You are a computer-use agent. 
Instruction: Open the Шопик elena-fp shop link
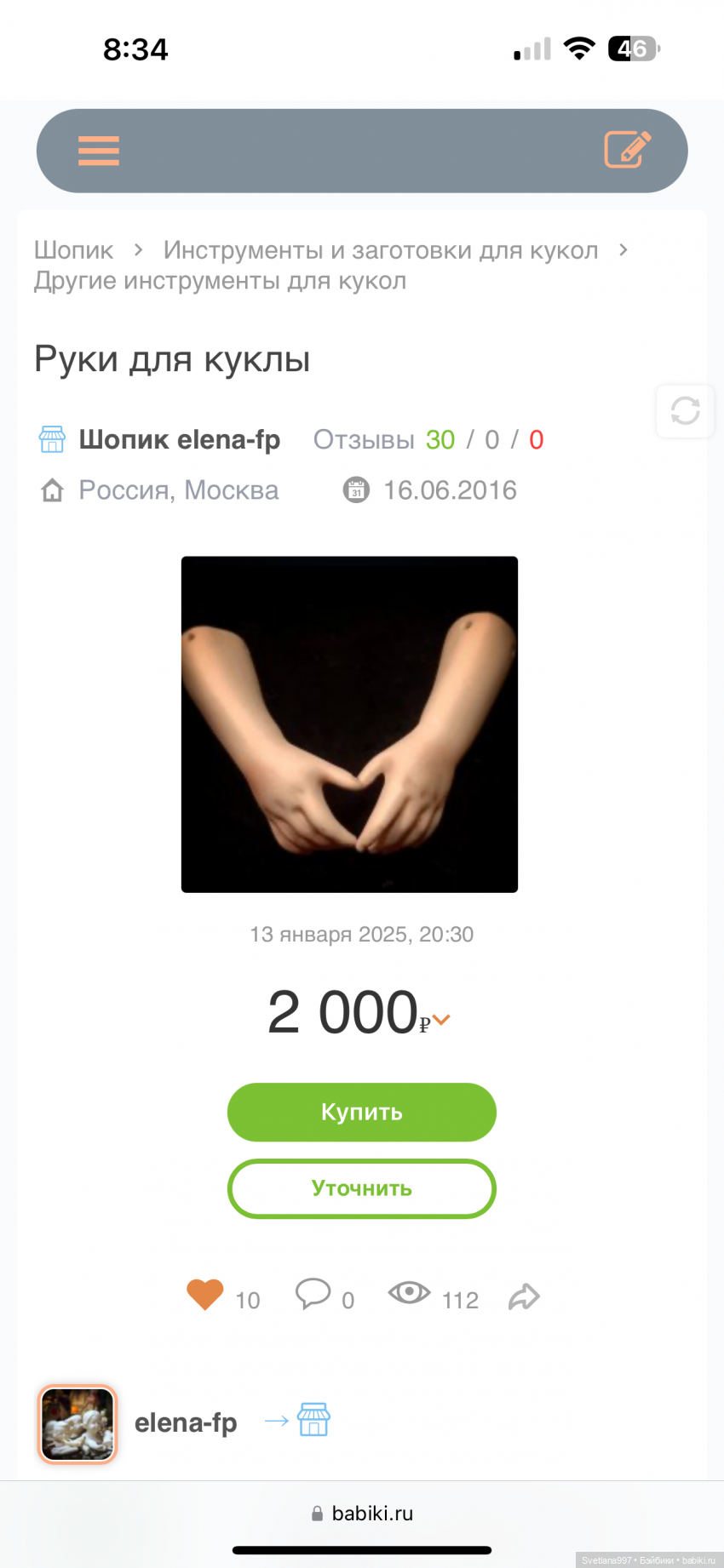180,439
